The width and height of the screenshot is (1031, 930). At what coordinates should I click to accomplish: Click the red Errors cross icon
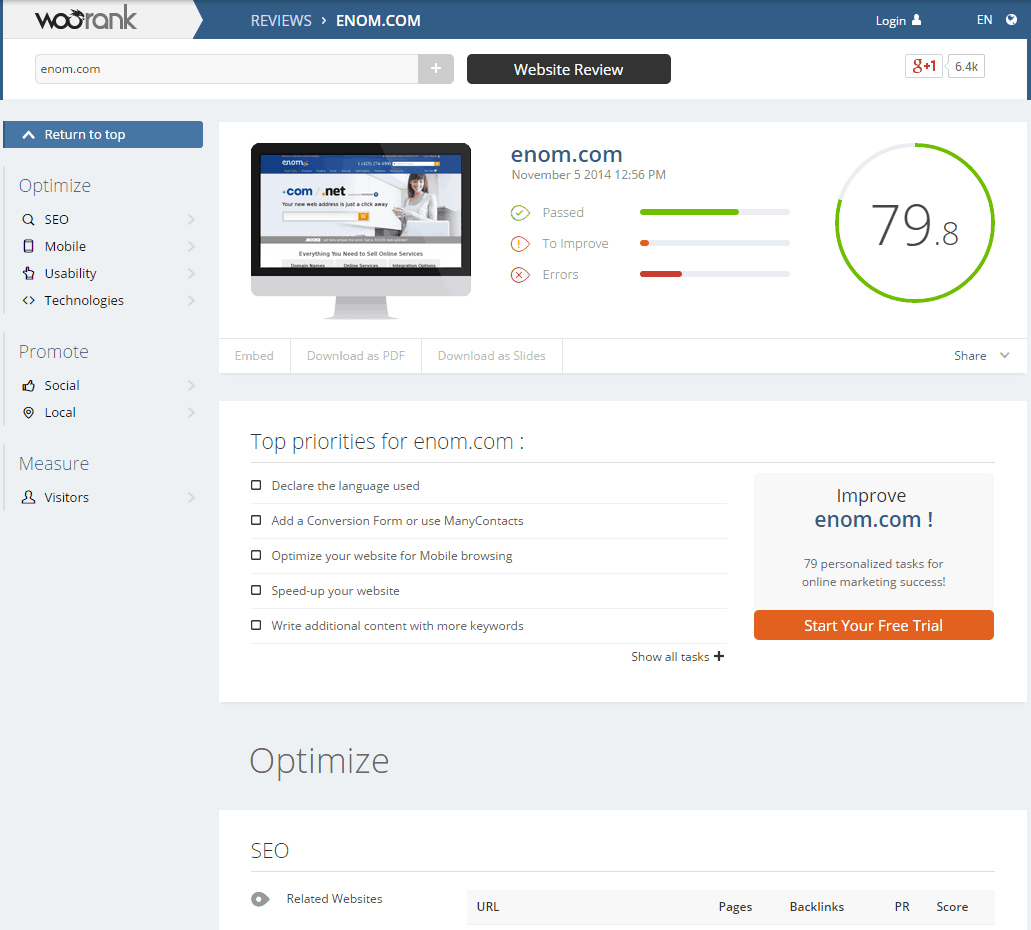(x=520, y=274)
